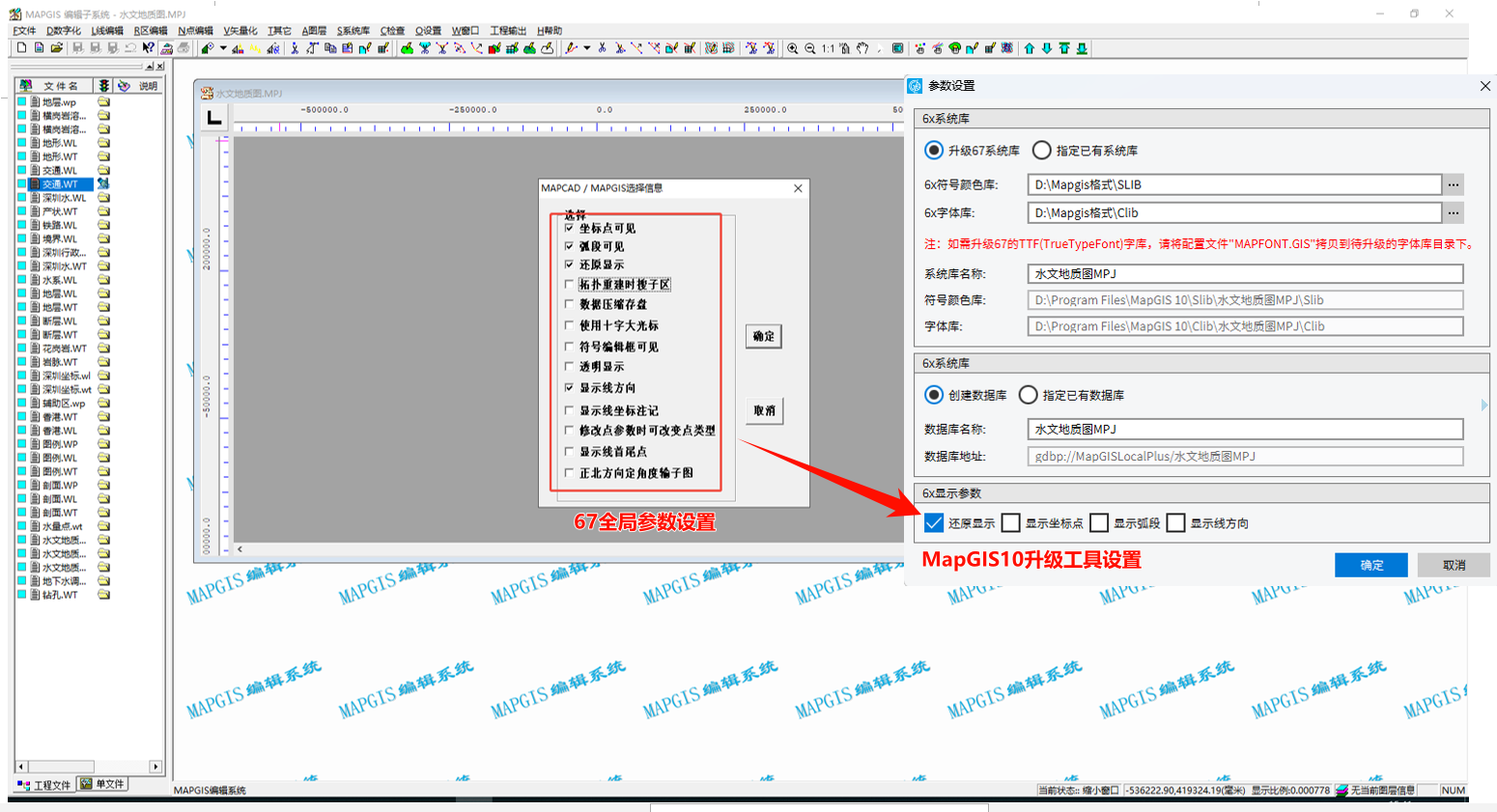Click the help pointer question-mark icon
The image size is (1497, 812).
(148, 48)
